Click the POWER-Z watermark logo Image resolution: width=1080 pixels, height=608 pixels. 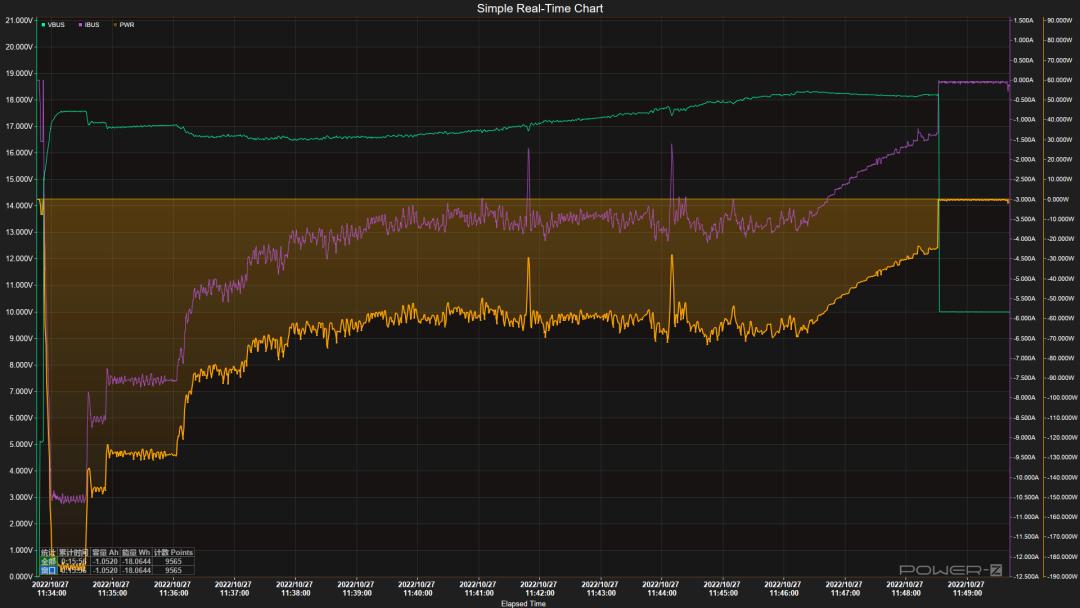click(950, 569)
